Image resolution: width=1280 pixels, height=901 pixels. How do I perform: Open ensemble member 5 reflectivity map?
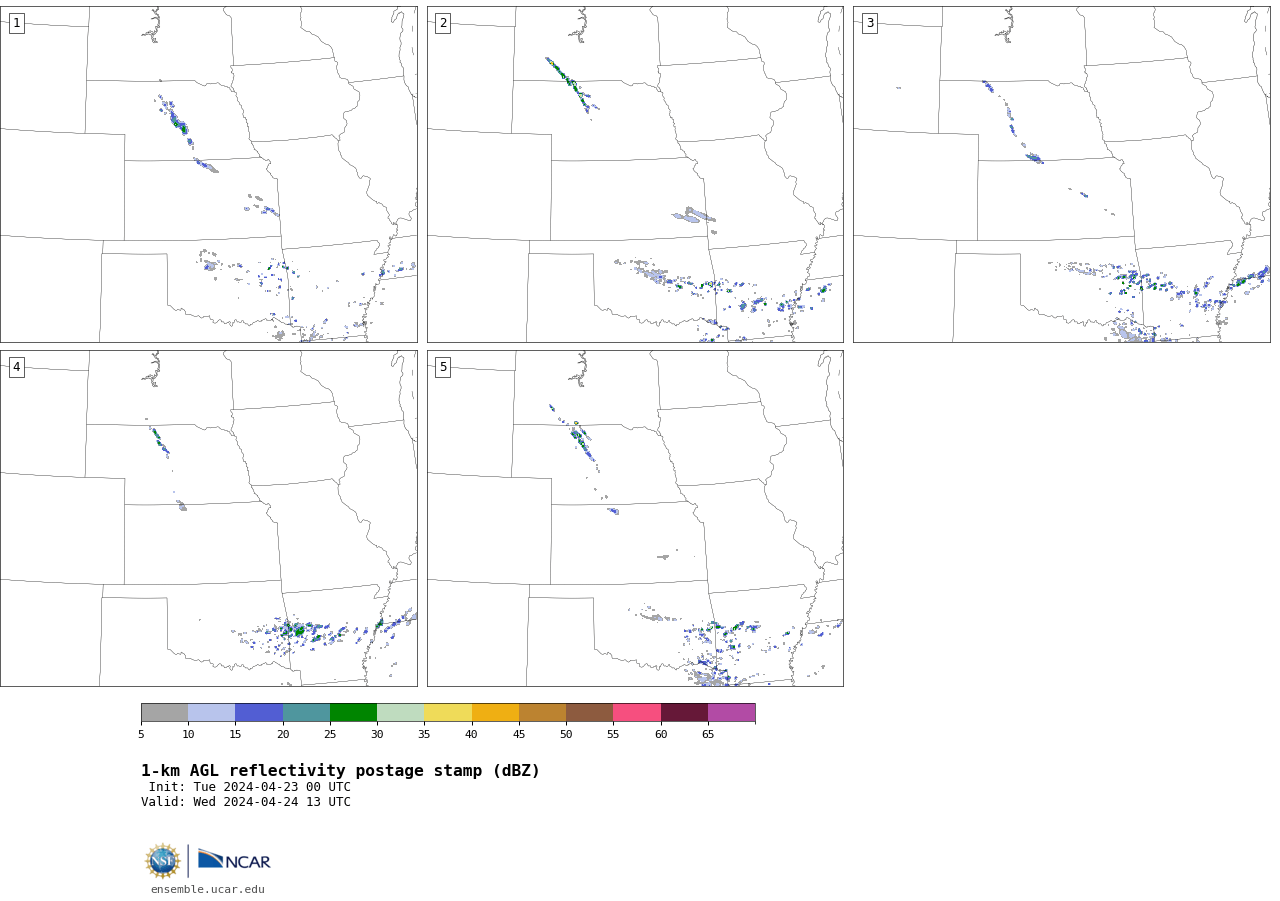tap(635, 518)
